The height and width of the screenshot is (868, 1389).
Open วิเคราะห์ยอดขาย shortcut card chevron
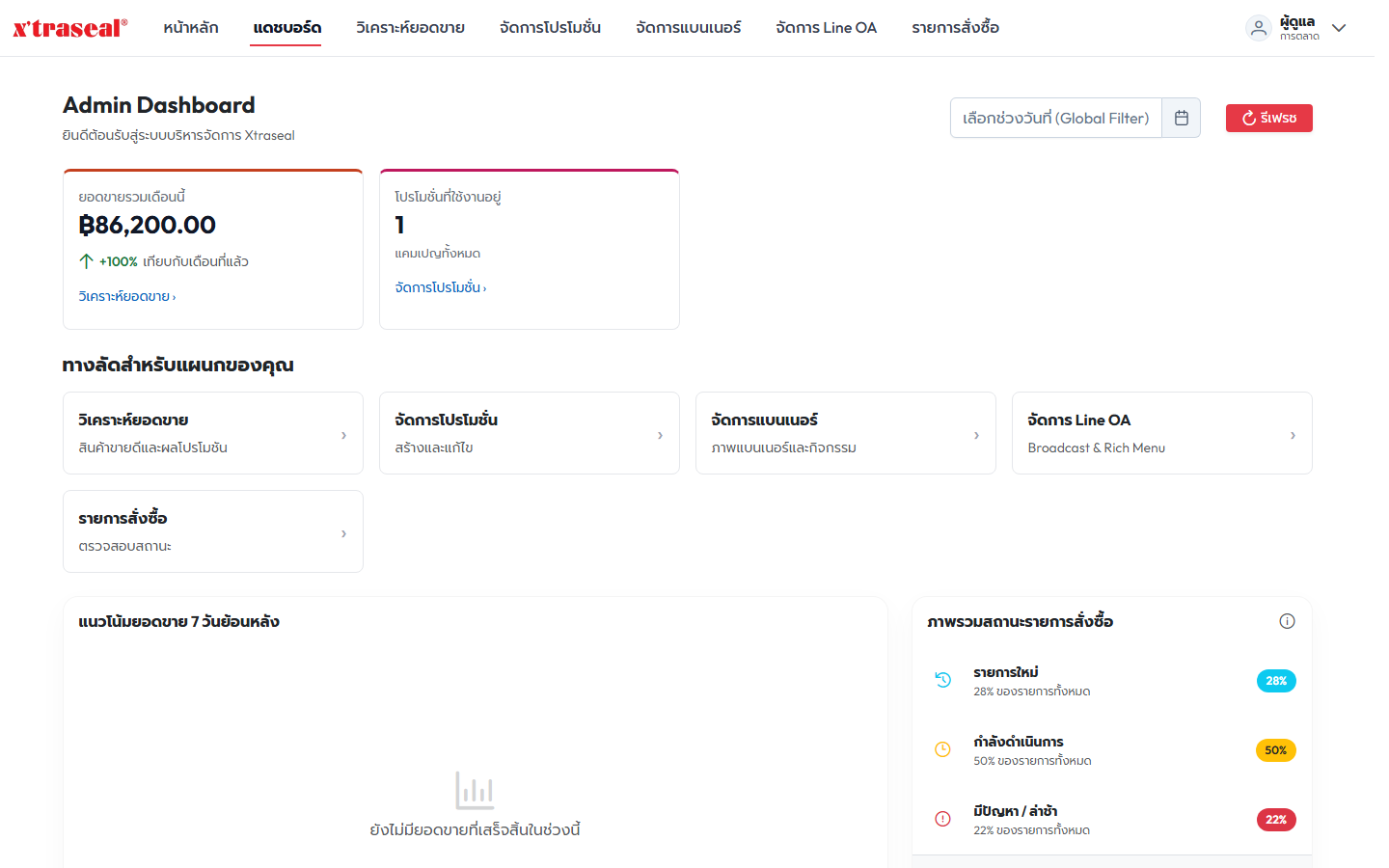(343, 435)
